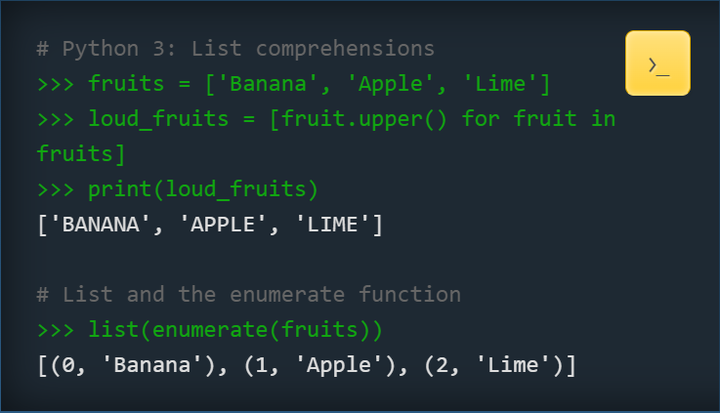This screenshot has width=720, height=413.
Task: Click the wrapped 'fruits]' continuation line
Action: [x=81, y=154]
